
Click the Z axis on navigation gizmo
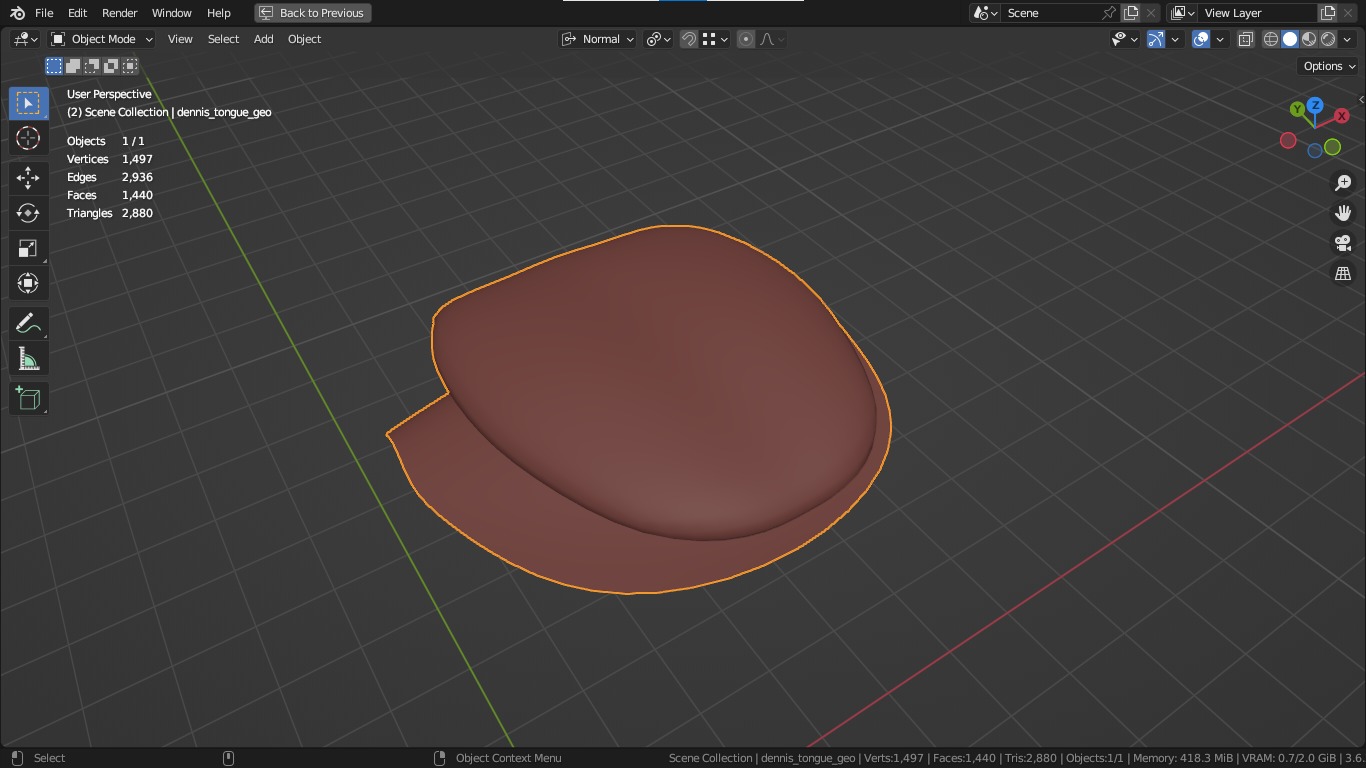click(1315, 105)
